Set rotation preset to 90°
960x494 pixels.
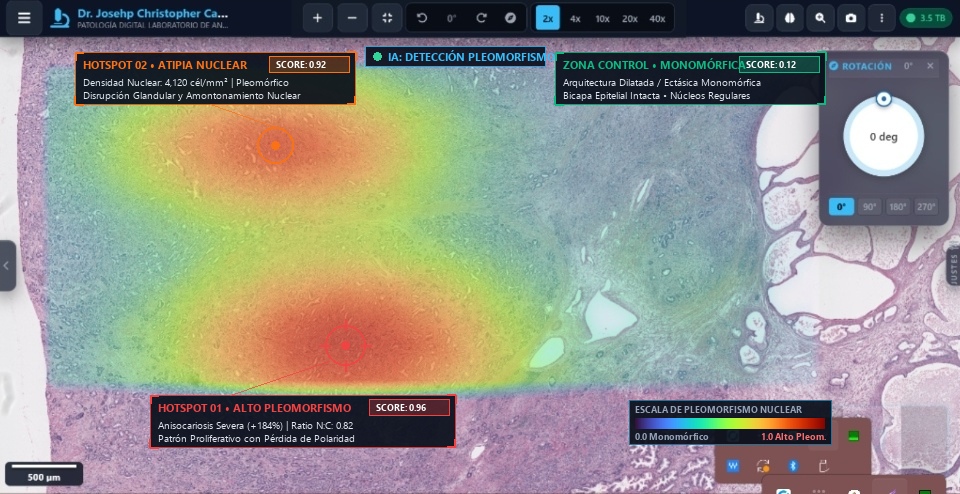(869, 207)
